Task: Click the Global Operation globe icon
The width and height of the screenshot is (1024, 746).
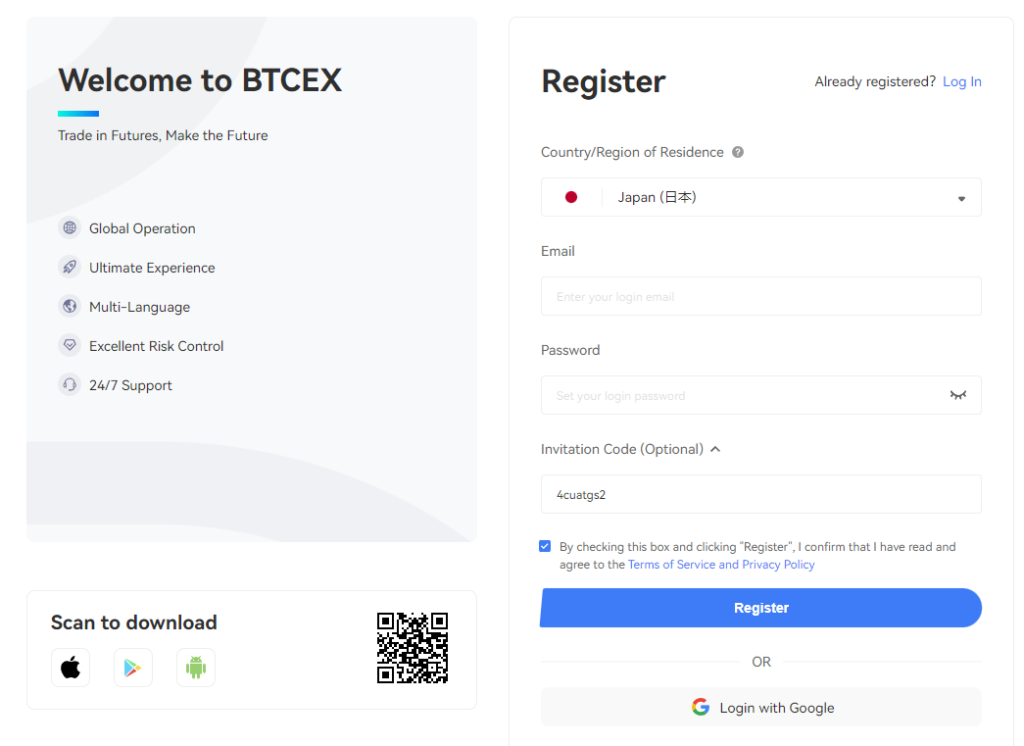Action: pyautogui.click(x=70, y=228)
